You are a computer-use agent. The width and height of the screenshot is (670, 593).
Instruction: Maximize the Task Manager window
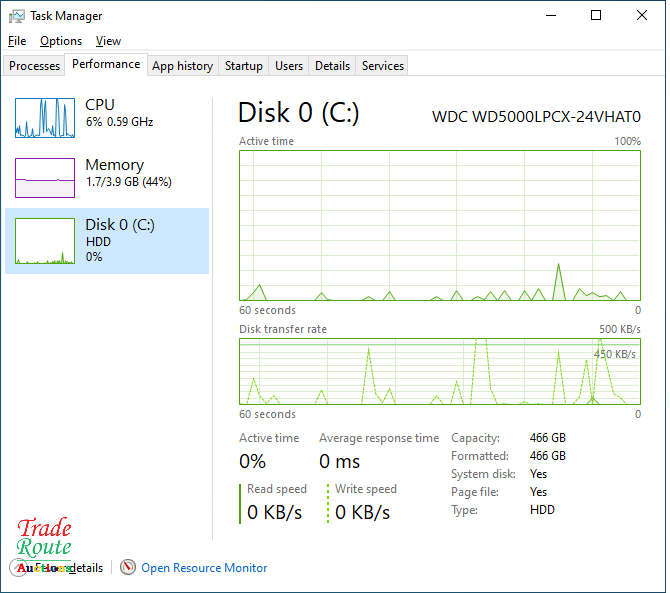pyautogui.click(x=596, y=16)
